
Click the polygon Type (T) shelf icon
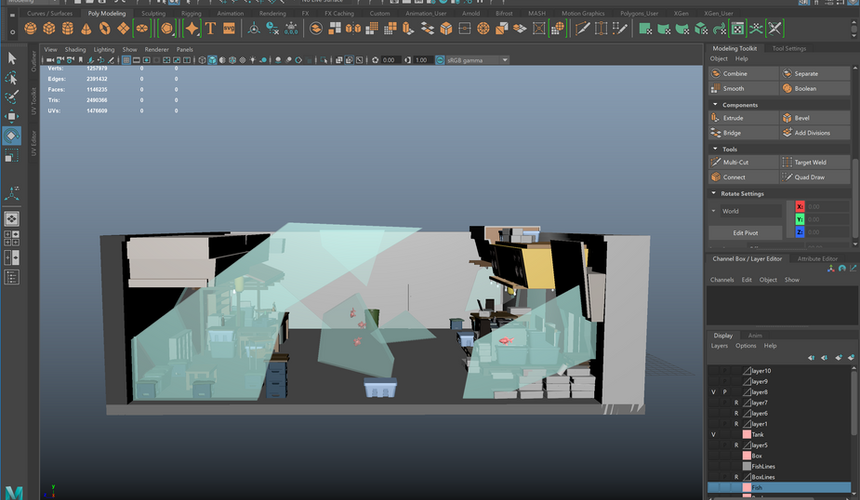coord(210,29)
